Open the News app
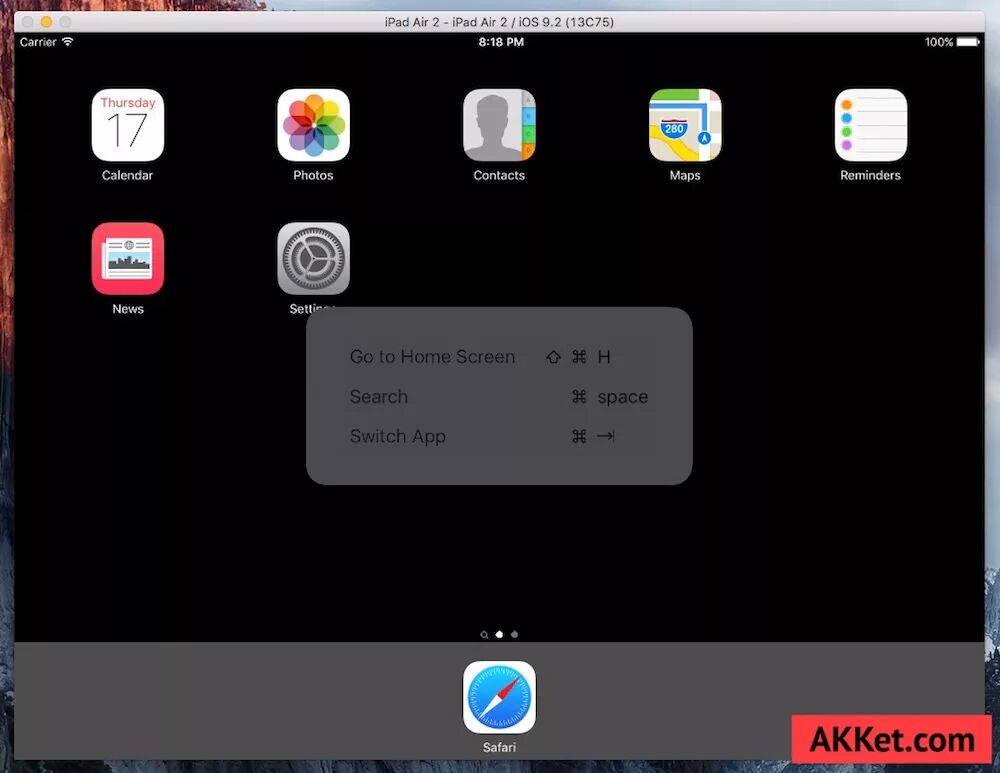Image resolution: width=1000 pixels, height=773 pixels. point(128,258)
